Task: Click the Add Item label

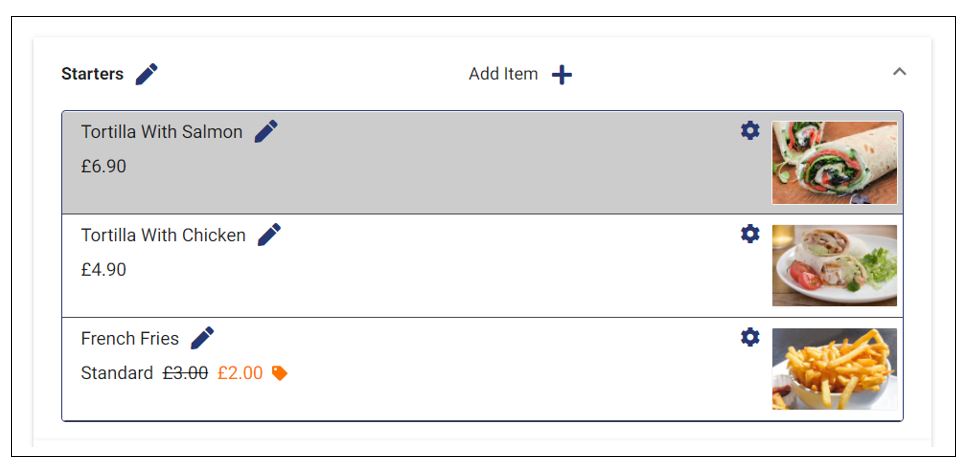Action: [503, 74]
